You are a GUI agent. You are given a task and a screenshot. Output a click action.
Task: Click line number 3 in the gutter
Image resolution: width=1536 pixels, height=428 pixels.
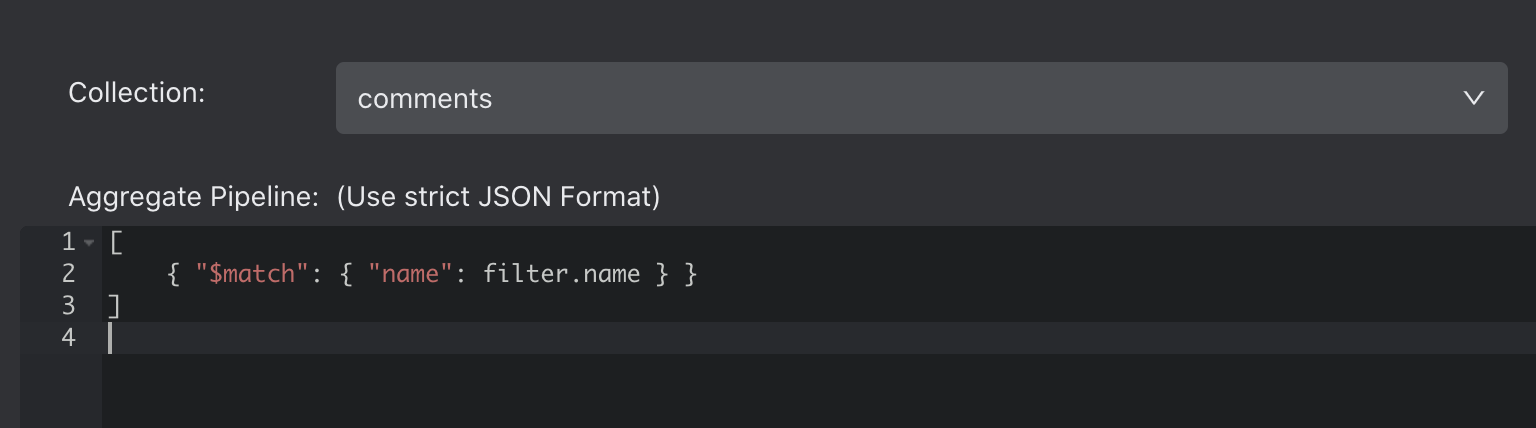68,306
